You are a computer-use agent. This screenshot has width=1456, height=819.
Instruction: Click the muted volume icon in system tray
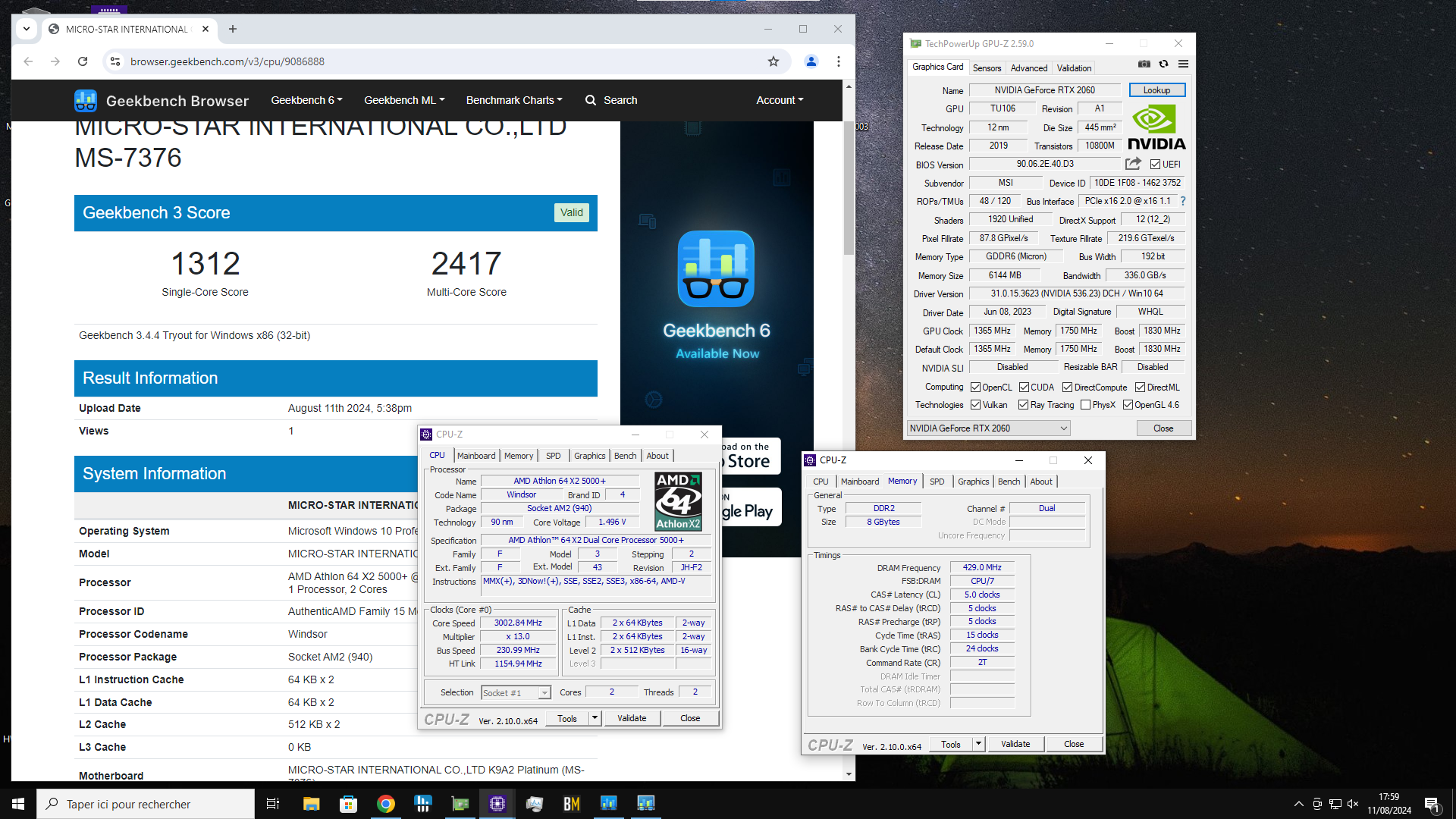pos(1353,804)
